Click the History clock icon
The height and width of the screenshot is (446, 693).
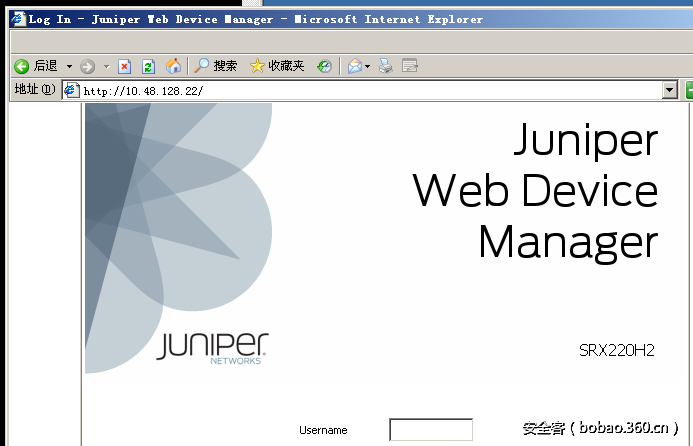pyautogui.click(x=324, y=66)
